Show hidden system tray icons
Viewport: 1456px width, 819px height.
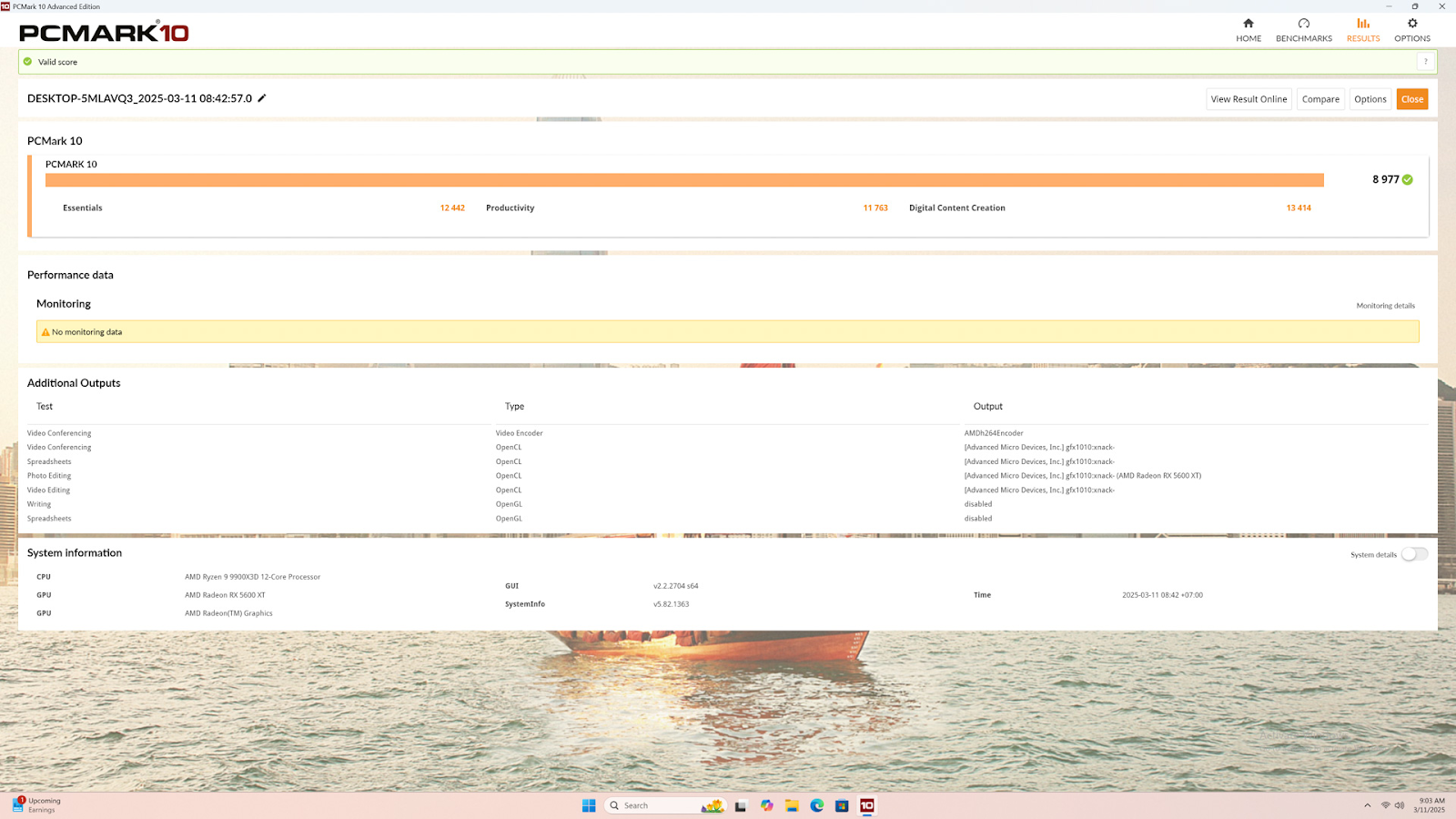pos(1367,805)
